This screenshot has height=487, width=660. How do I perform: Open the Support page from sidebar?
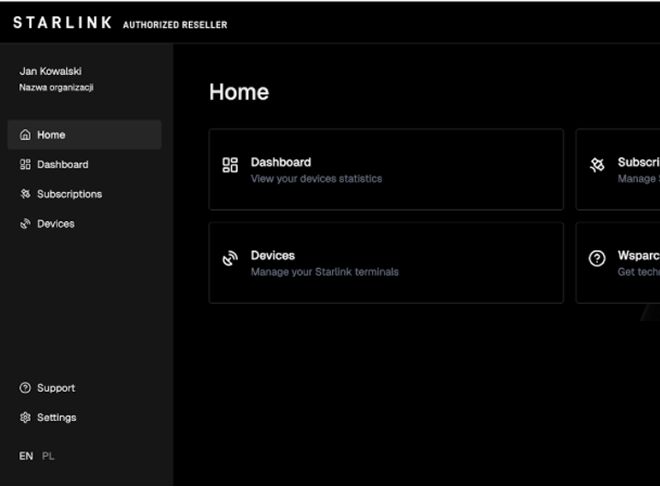(x=85, y=388)
